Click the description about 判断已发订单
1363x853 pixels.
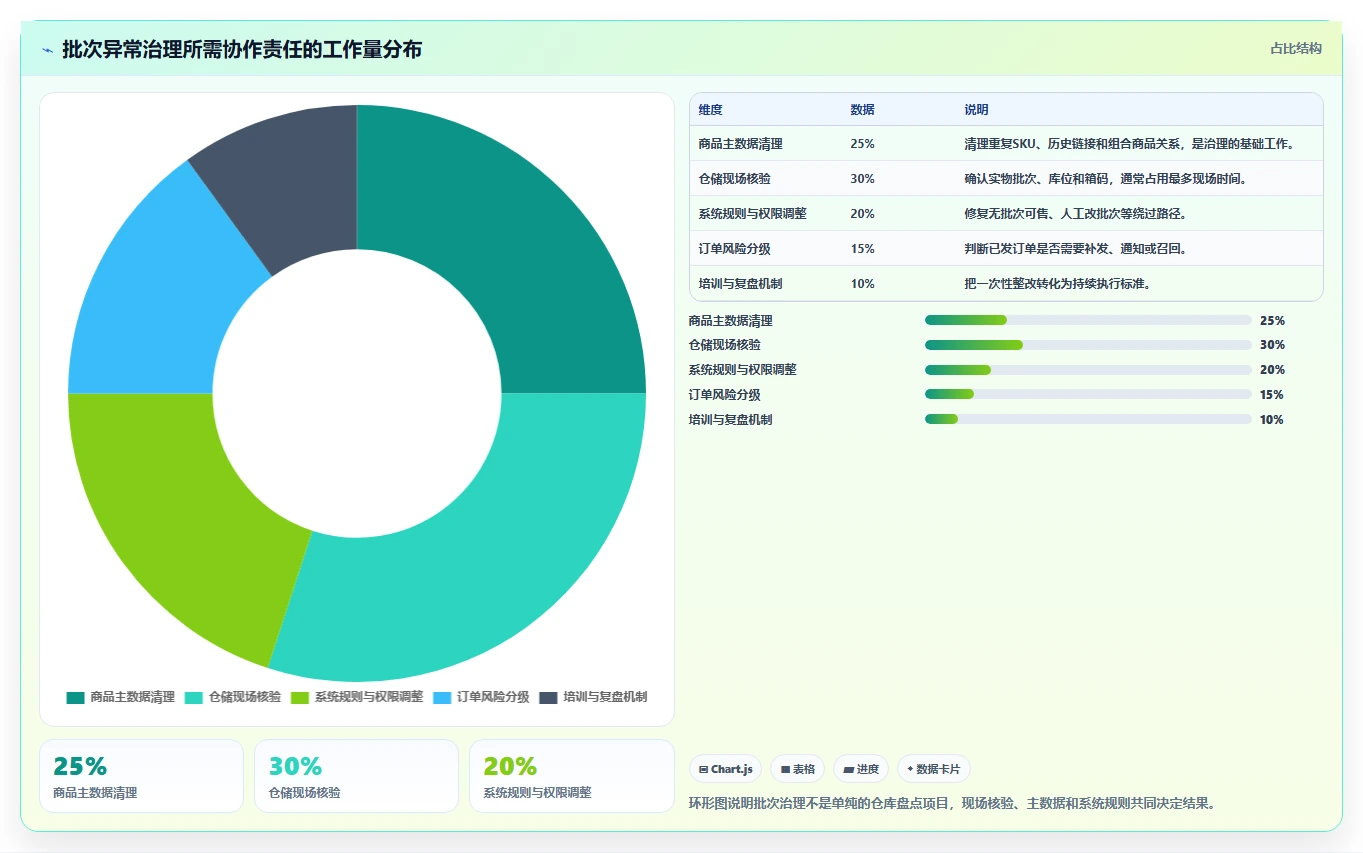tap(1075, 249)
